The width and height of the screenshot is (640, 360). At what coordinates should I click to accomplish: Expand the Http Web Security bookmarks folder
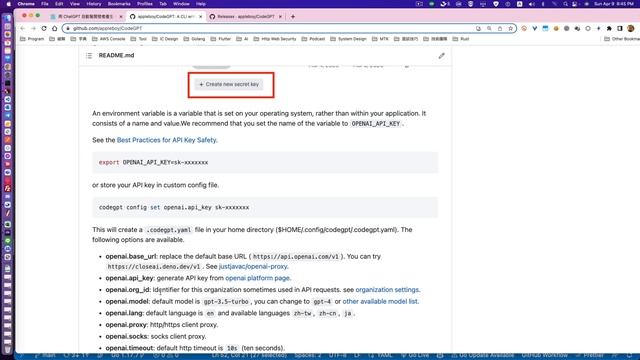click(x=275, y=39)
